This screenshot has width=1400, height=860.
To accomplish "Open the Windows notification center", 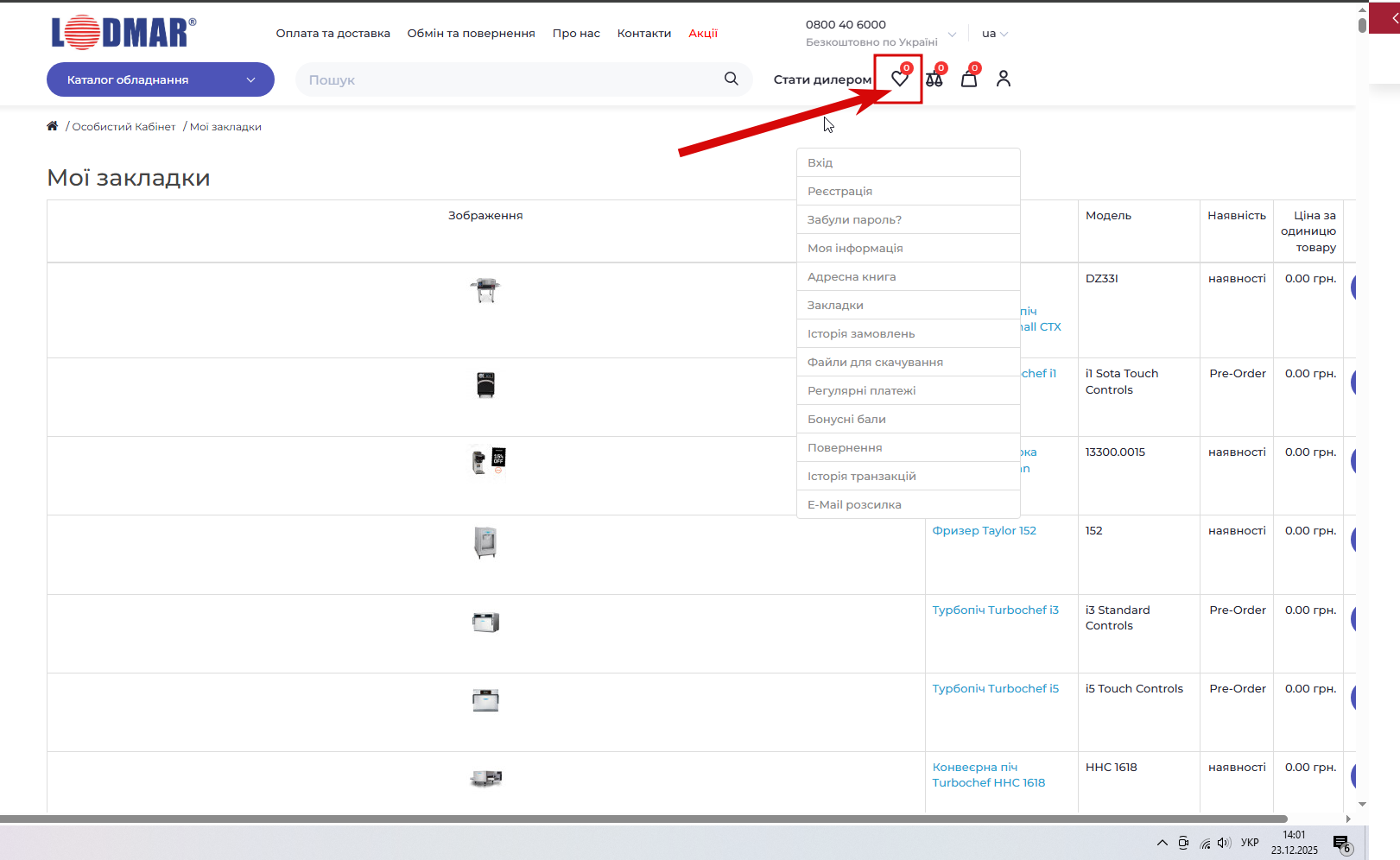I will [1342, 844].
